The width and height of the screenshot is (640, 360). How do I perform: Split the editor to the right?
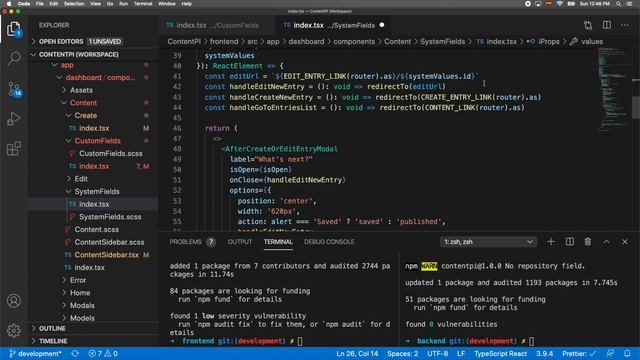click(x=607, y=25)
